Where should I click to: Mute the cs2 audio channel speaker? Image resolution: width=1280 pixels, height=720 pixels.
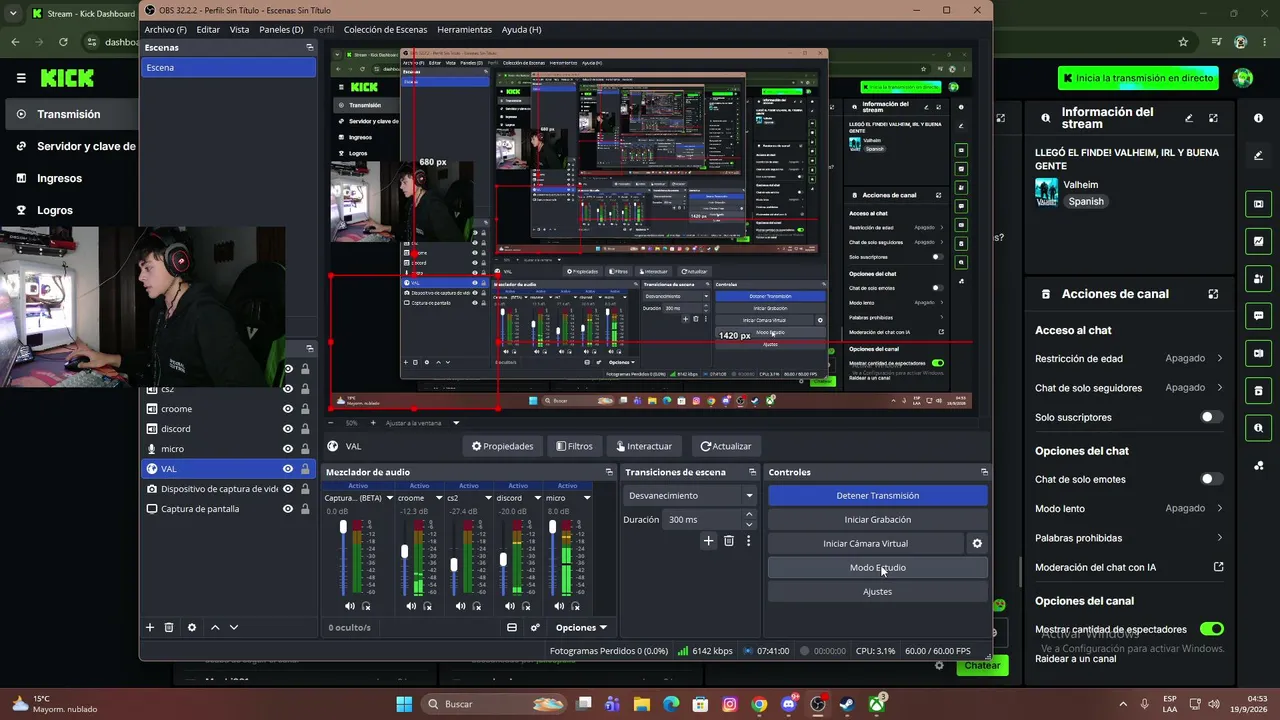[x=460, y=606]
